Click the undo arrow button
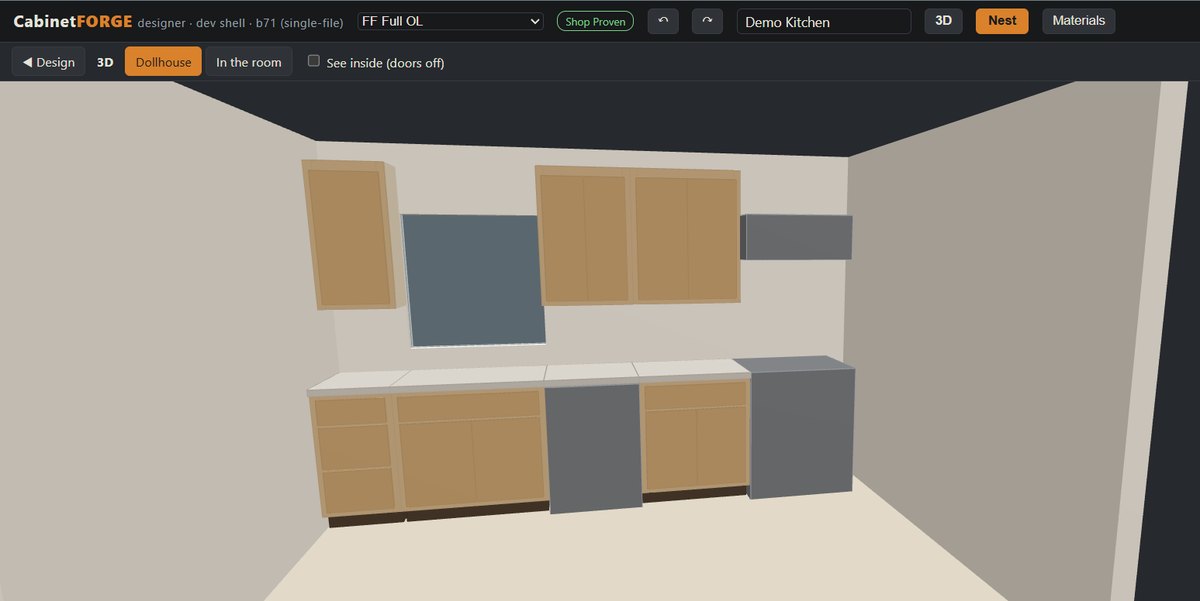The width and height of the screenshot is (1200, 601). [x=663, y=21]
